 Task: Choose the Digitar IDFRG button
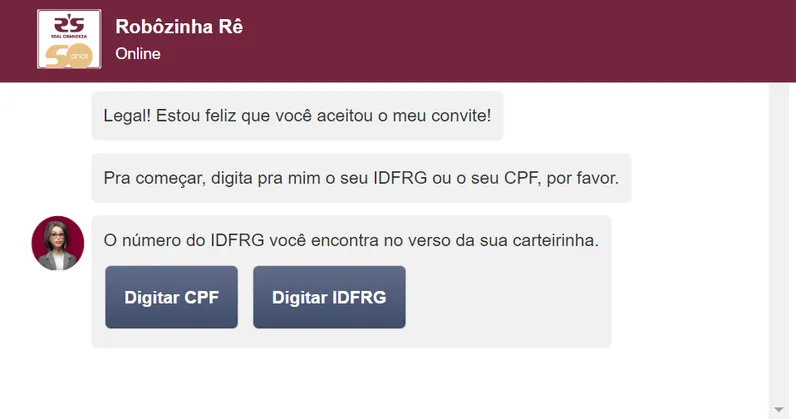click(x=329, y=297)
